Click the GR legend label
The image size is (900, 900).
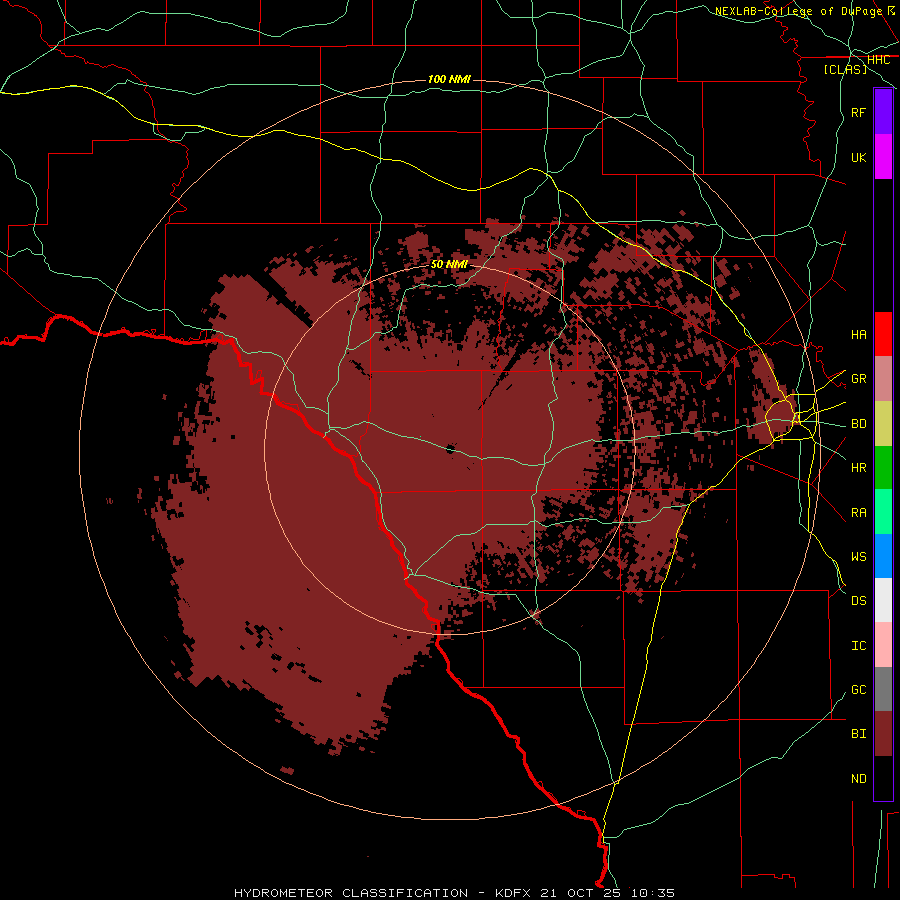tap(858, 379)
